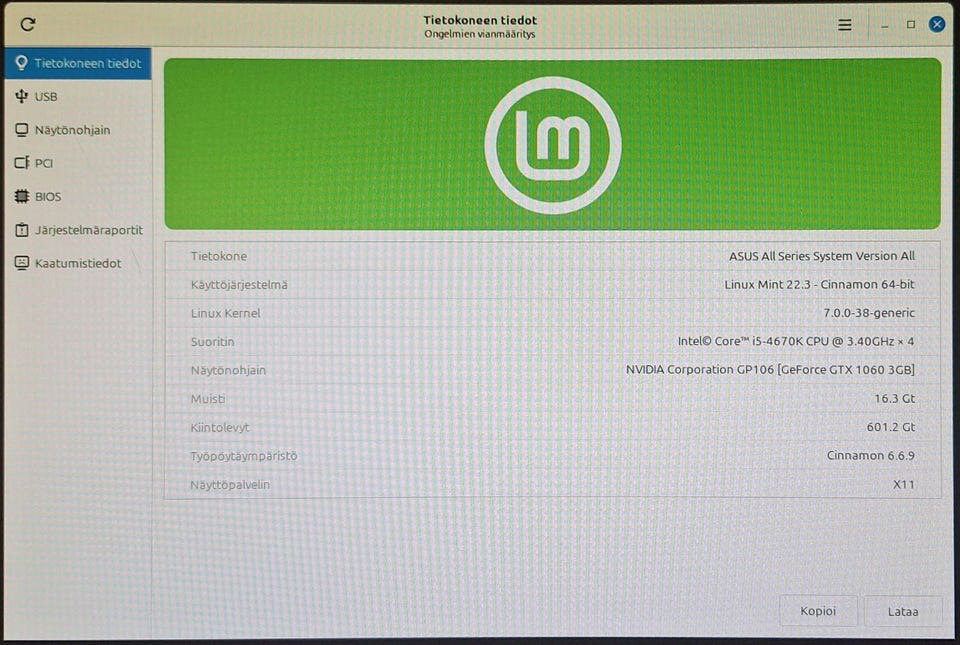Click the BIOS chip icon
The image size is (960, 645).
click(x=21, y=196)
